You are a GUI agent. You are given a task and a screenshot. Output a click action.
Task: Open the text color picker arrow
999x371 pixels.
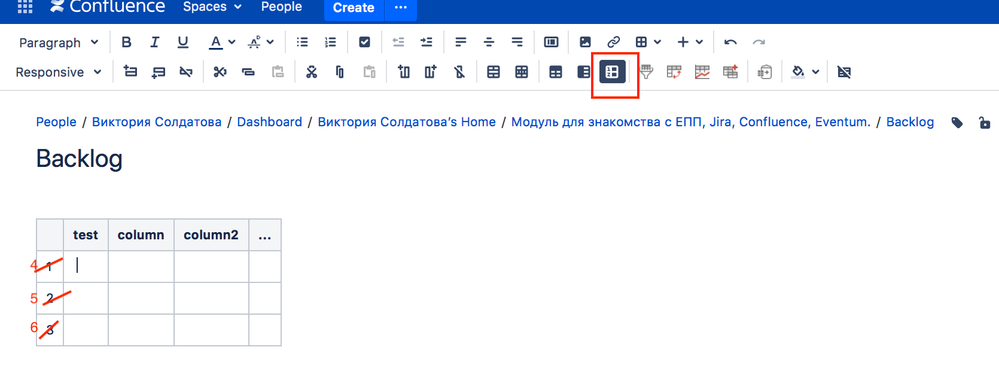pyautogui.click(x=232, y=42)
